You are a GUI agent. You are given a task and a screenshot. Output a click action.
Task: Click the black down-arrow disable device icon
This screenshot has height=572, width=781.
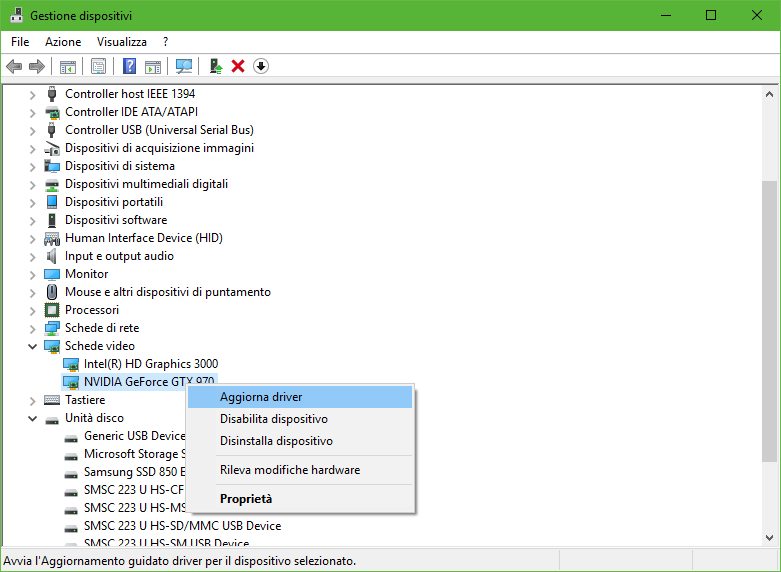click(261, 67)
